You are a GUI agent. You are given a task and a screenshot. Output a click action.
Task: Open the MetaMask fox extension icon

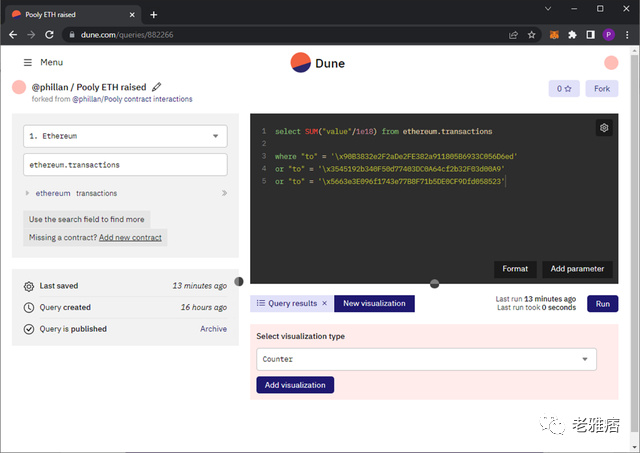click(x=554, y=34)
